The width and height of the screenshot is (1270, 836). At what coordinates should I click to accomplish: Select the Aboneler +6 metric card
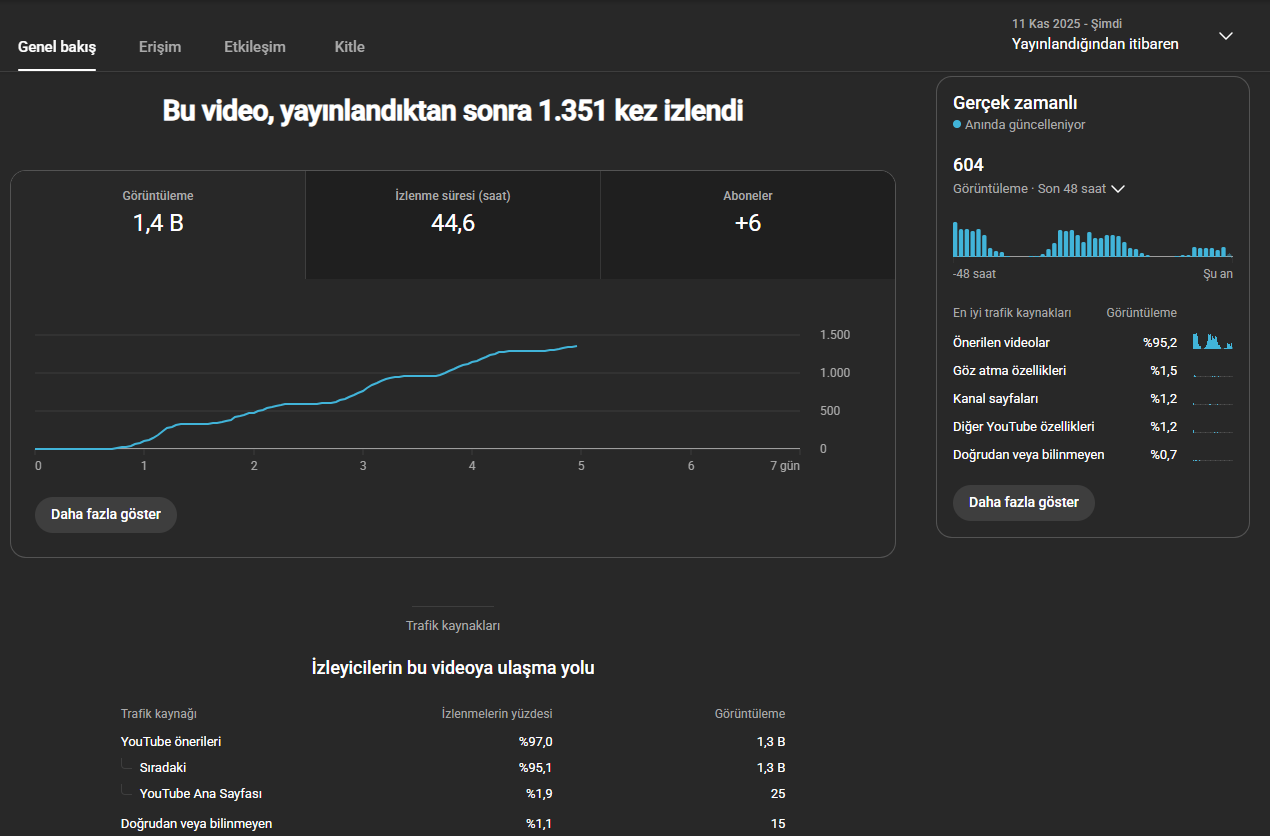point(748,225)
